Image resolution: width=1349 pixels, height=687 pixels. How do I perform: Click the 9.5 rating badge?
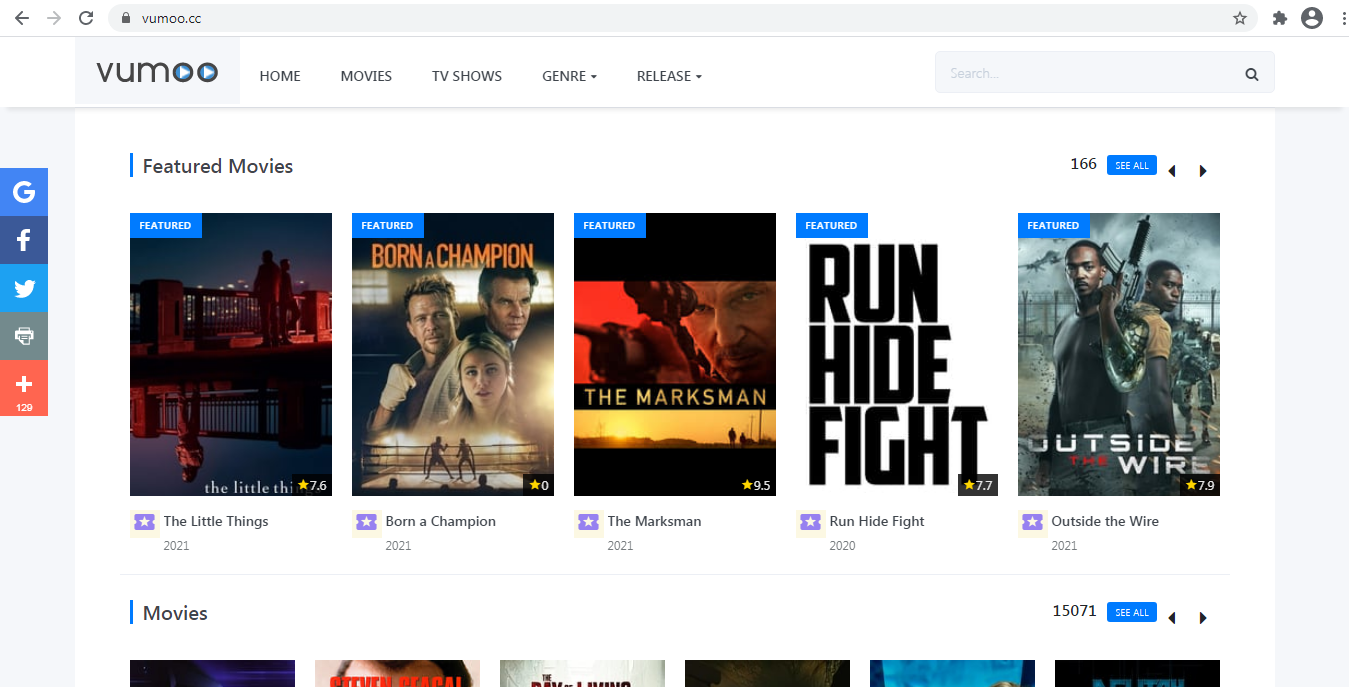coord(756,485)
